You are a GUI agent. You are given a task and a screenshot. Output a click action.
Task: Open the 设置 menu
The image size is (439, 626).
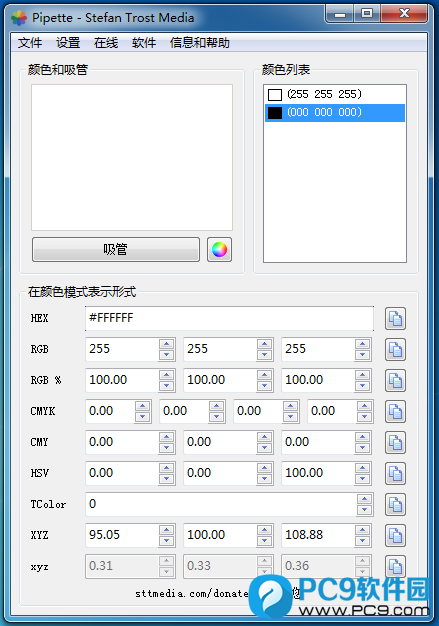(x=68, y=43)
